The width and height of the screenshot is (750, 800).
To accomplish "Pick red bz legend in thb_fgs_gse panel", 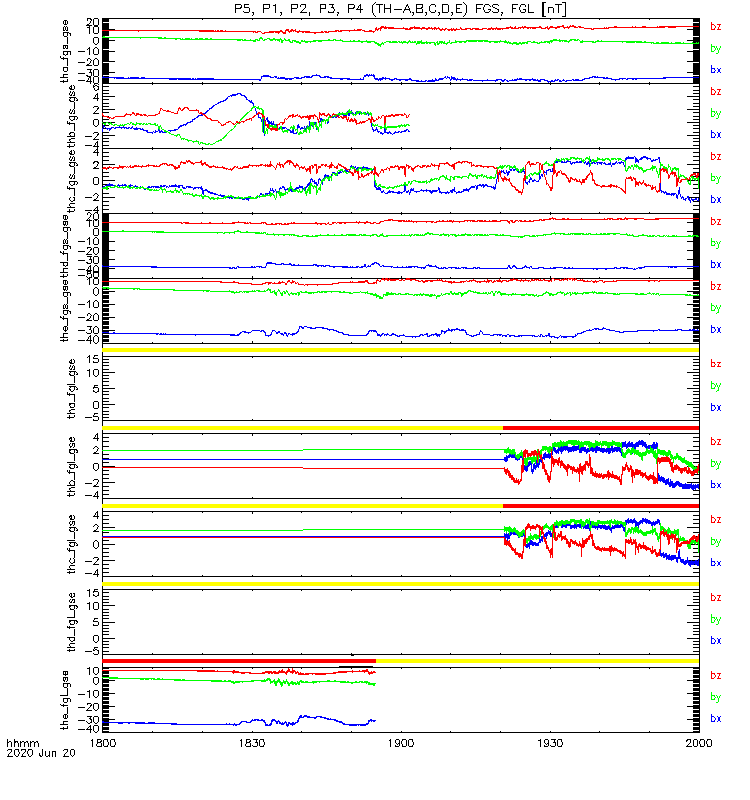I will pyautogui.click(x=716, y=91).
